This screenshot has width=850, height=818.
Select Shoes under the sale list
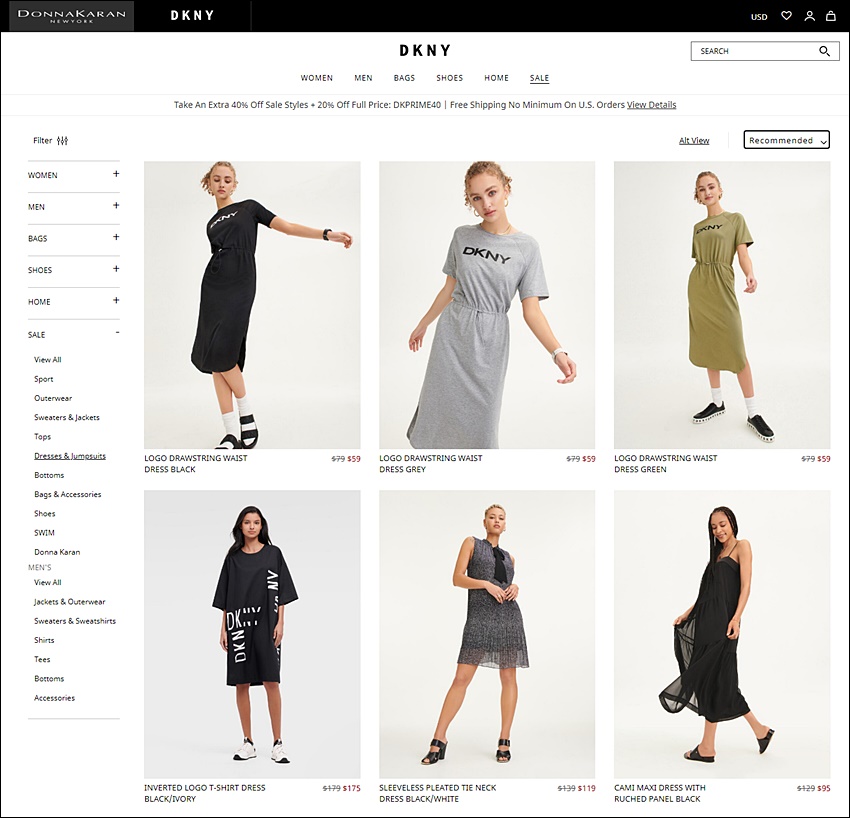44,513
